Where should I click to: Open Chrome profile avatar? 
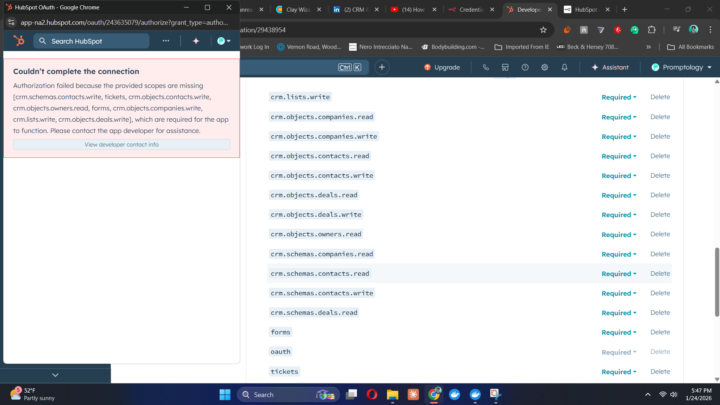tap(693, 29)
